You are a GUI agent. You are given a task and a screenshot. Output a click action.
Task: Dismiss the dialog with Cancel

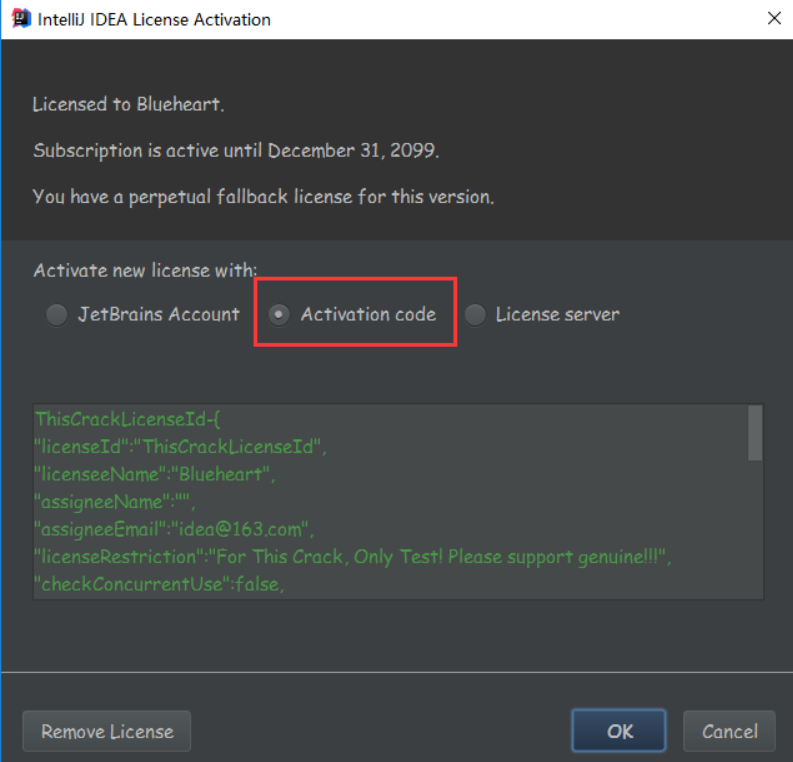pyautogui.click(x=729, y=731)
